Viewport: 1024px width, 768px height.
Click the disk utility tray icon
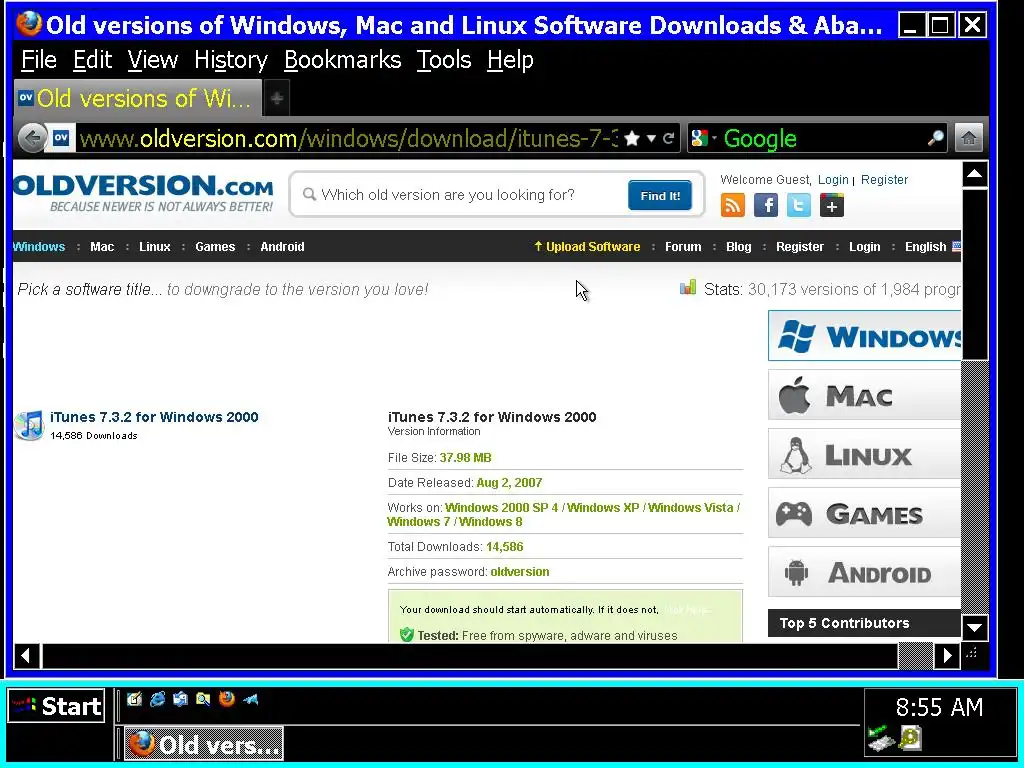(x=910, y=738)
